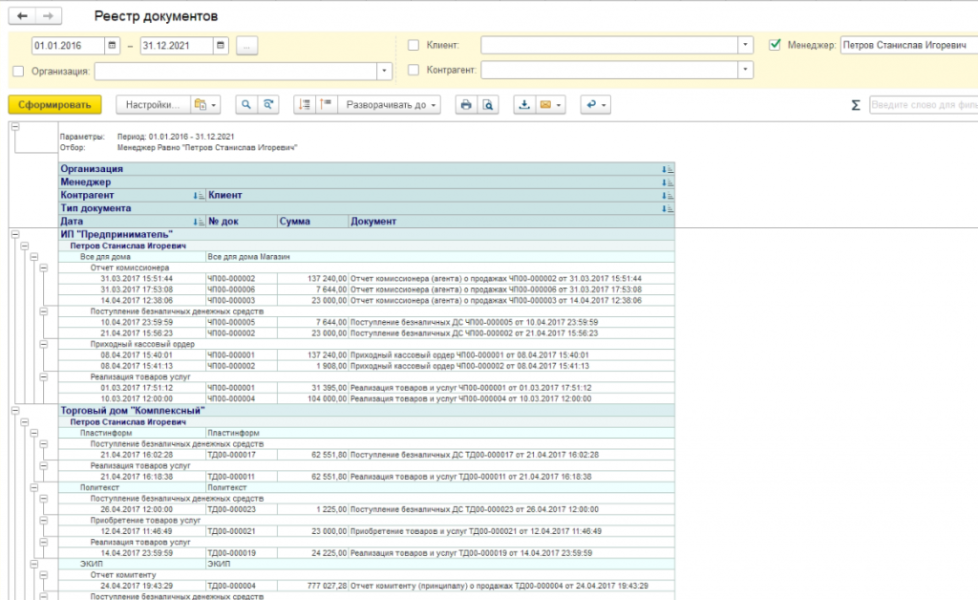Open print preview icon
Viewport: 978px width, 600px height.
[488, 104]
